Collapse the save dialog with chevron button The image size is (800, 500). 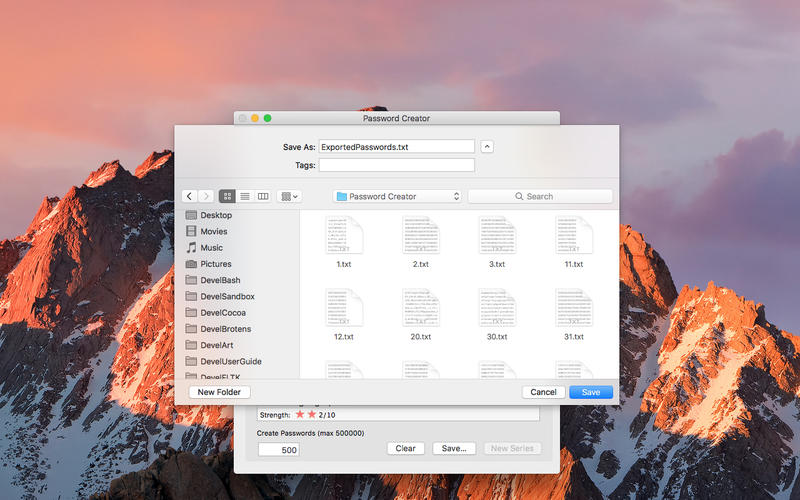487,147
